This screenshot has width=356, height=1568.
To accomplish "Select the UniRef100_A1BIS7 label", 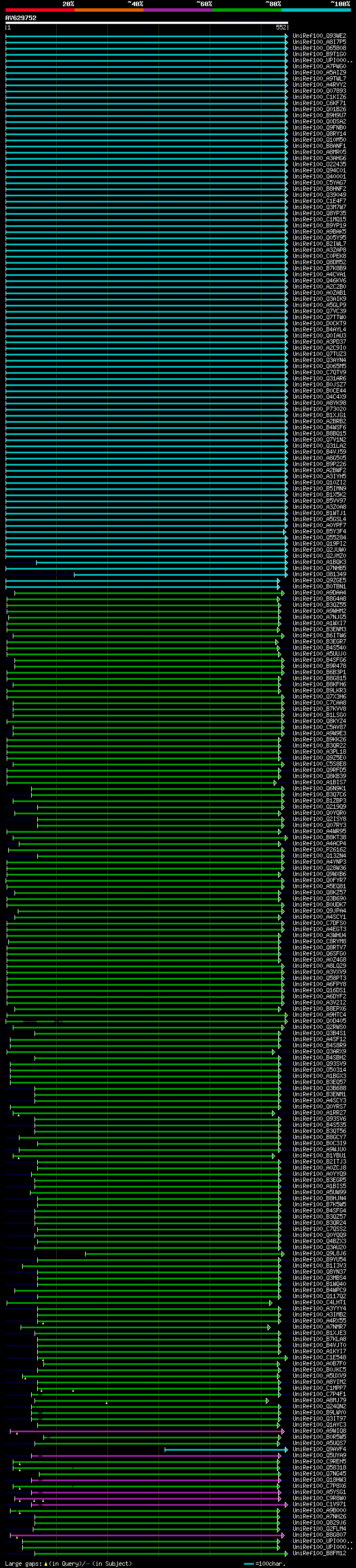I will (319, 783).
